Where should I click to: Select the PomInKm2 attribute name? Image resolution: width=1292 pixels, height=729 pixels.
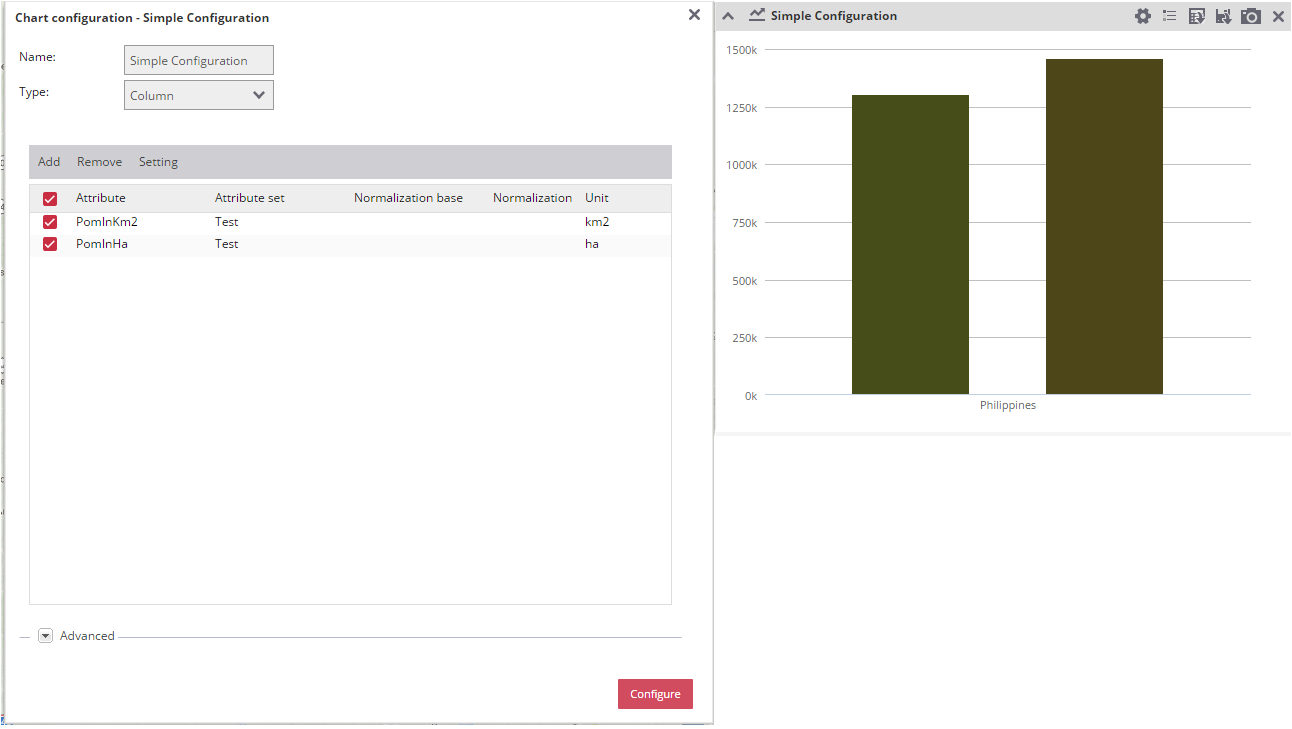(x=107, y=222)
